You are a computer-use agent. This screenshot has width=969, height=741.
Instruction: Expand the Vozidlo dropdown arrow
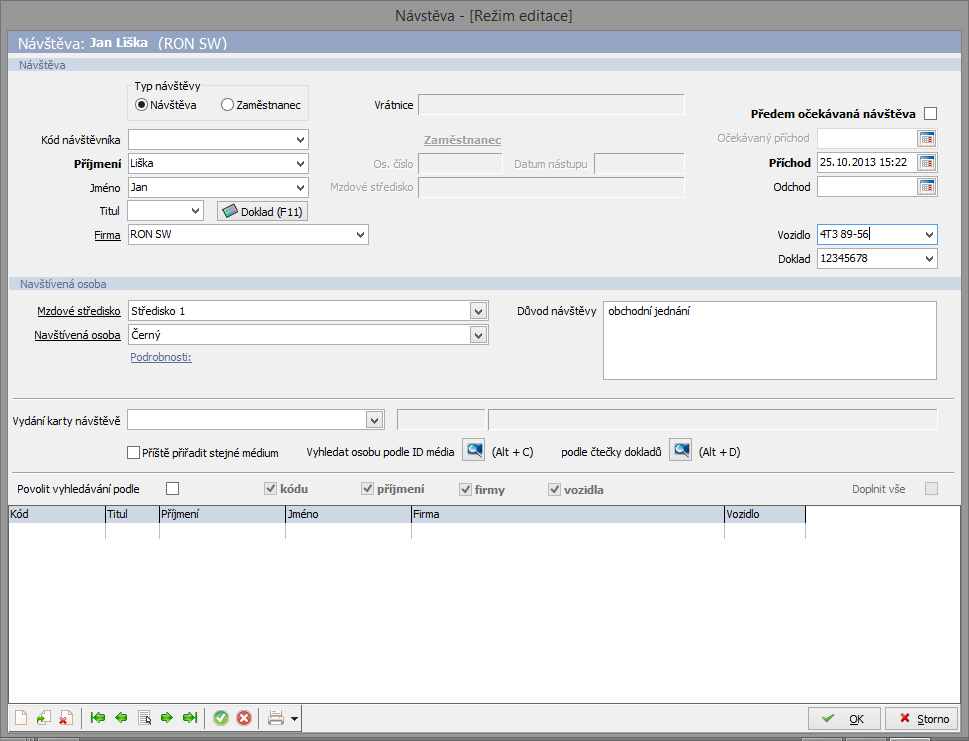(x=929, y=235)
